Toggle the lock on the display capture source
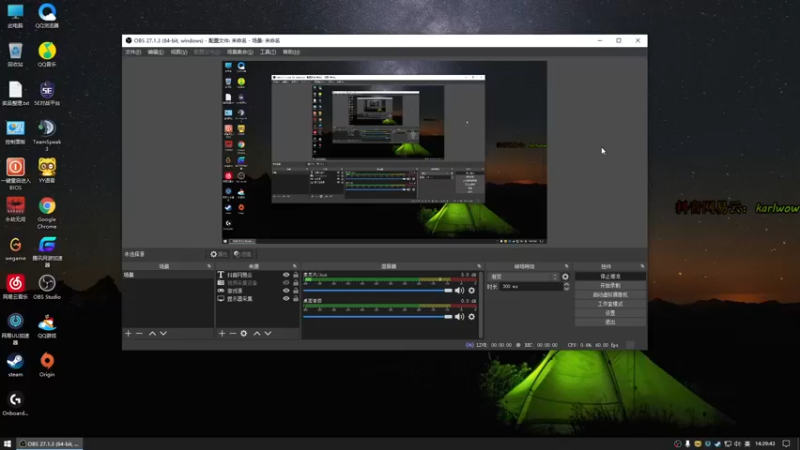The height and width of the screenshot is (450, 800). (x=295, y=298)
